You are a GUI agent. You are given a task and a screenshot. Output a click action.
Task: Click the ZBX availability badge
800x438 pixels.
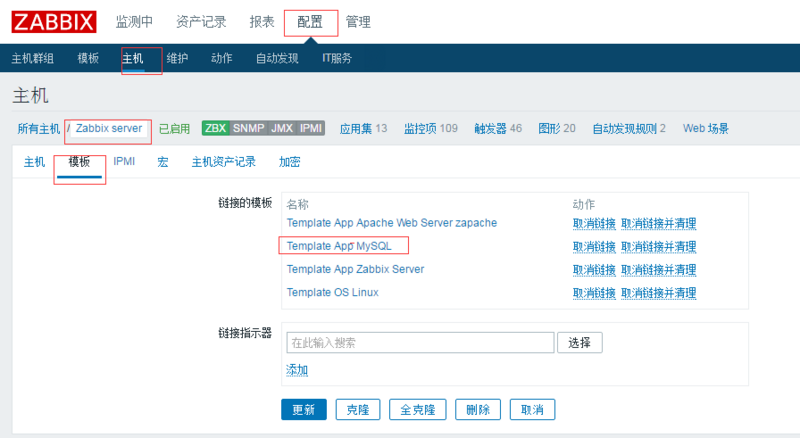(216, 128)
